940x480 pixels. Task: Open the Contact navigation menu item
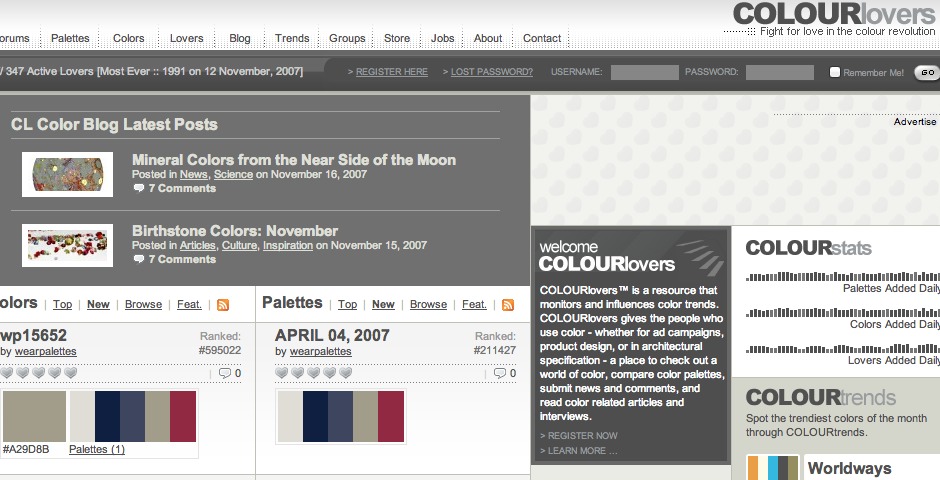tap(542, 38)
